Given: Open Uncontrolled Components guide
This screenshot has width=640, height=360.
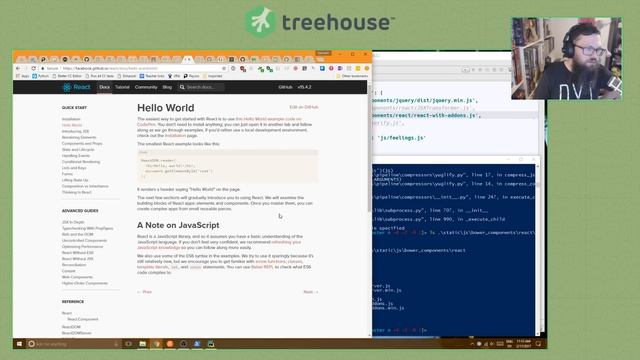Looking at the screenshot, I should tap(84, 240).
